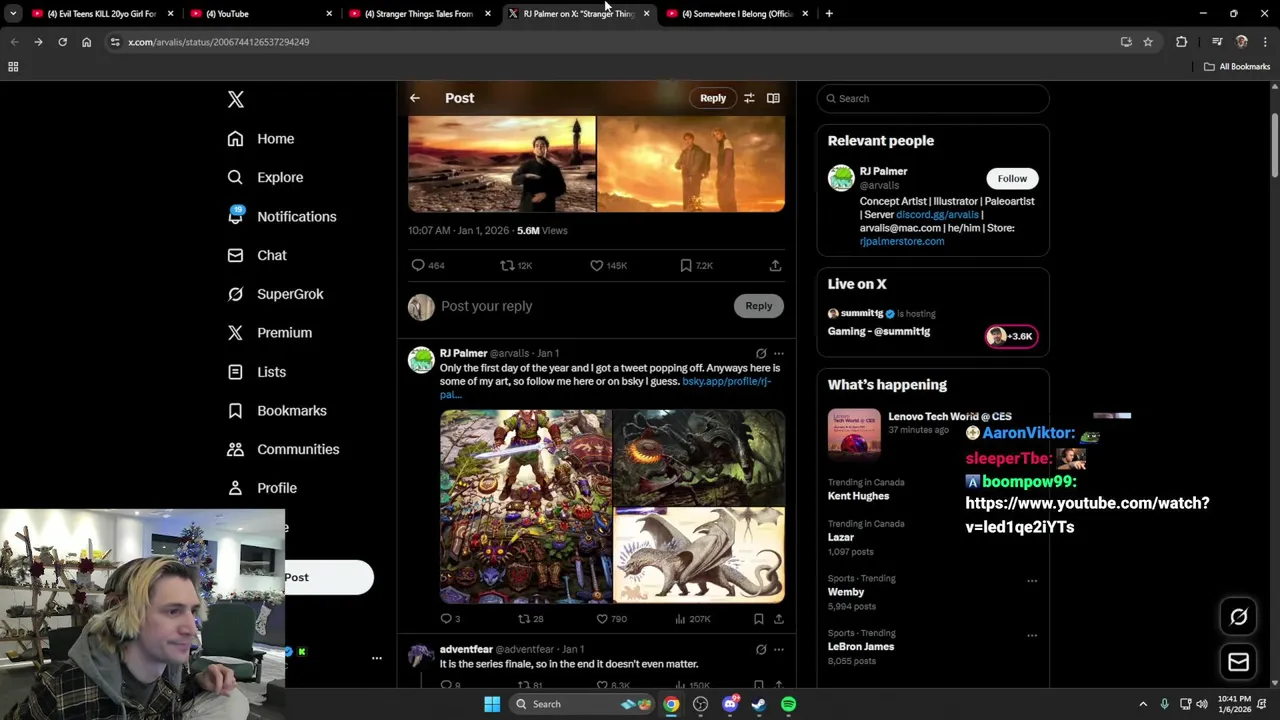Viewport: 1280px width, 720px height.
Task: Bookmark RJ Palmer's art reply
Action: [758, 619]
